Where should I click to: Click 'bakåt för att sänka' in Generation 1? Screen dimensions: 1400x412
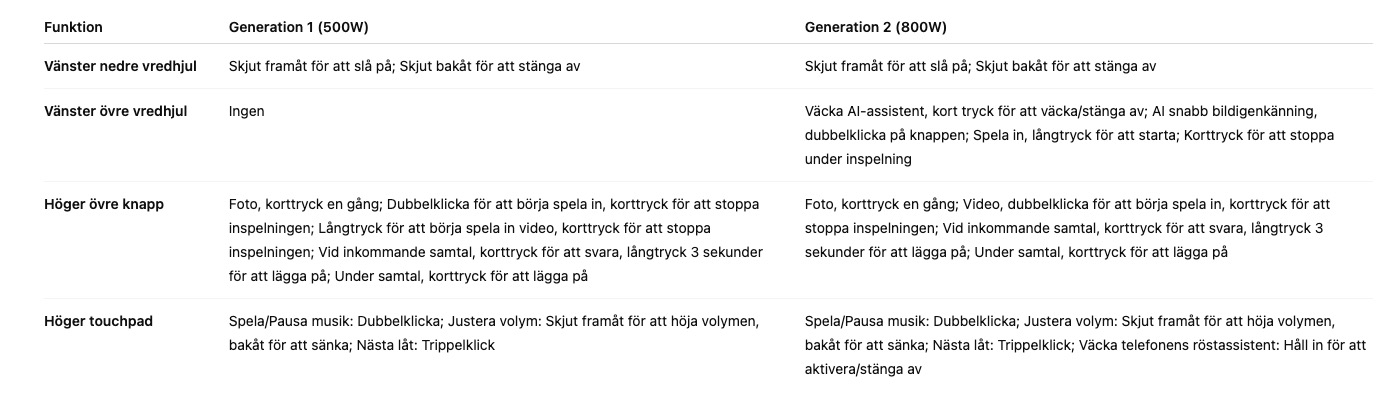click(x=290, y=345)
